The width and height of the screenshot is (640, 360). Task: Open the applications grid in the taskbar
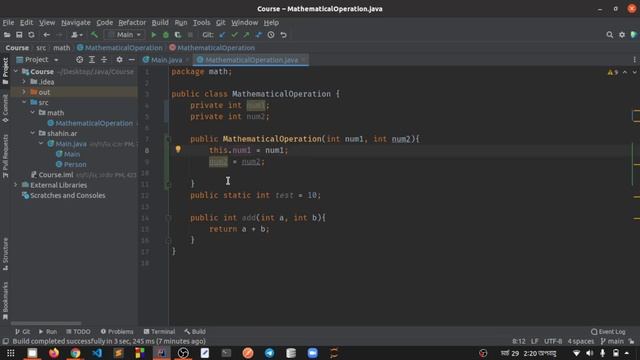coord(11,353)
